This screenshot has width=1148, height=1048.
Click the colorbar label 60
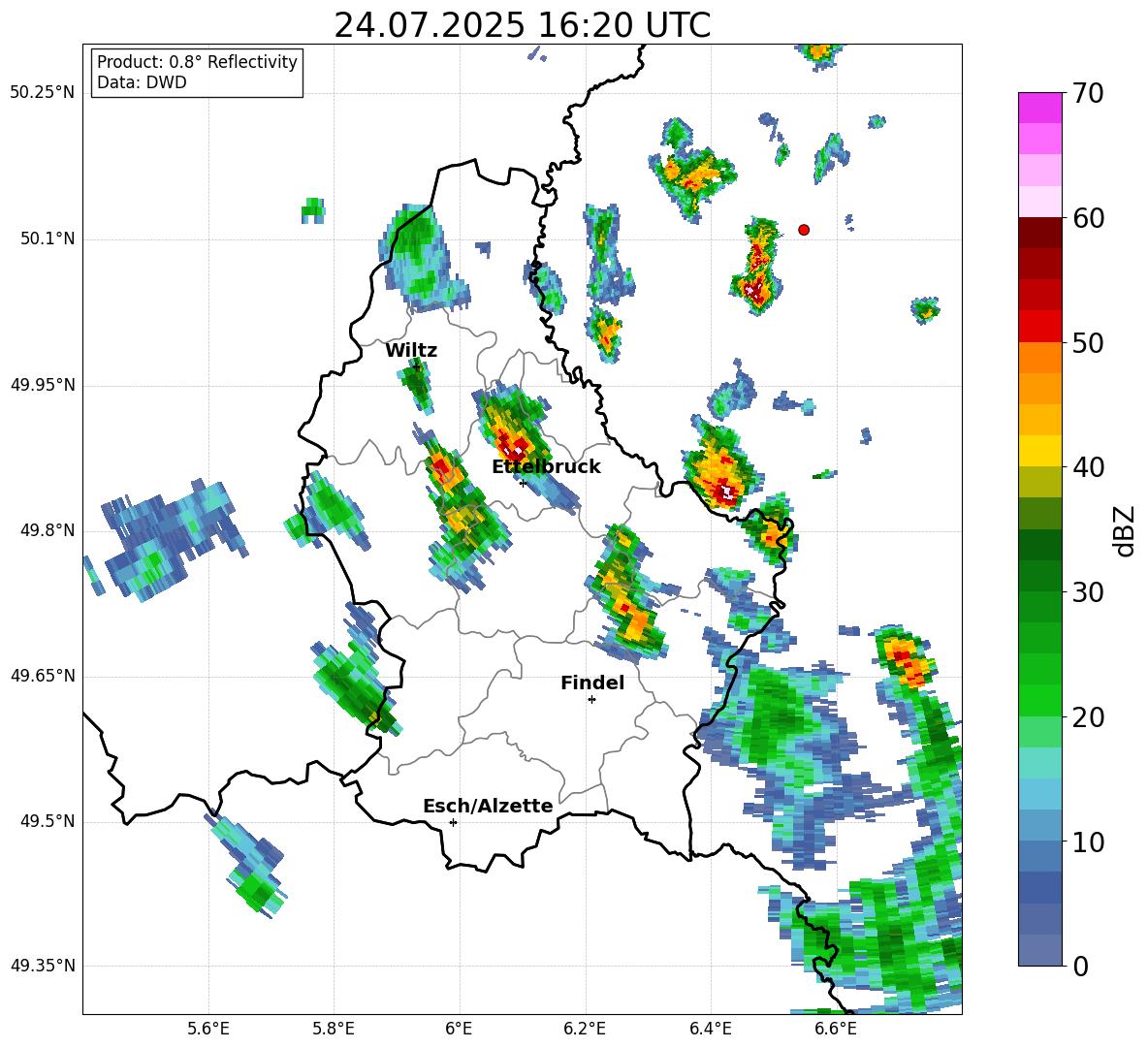coord(1087,218)
